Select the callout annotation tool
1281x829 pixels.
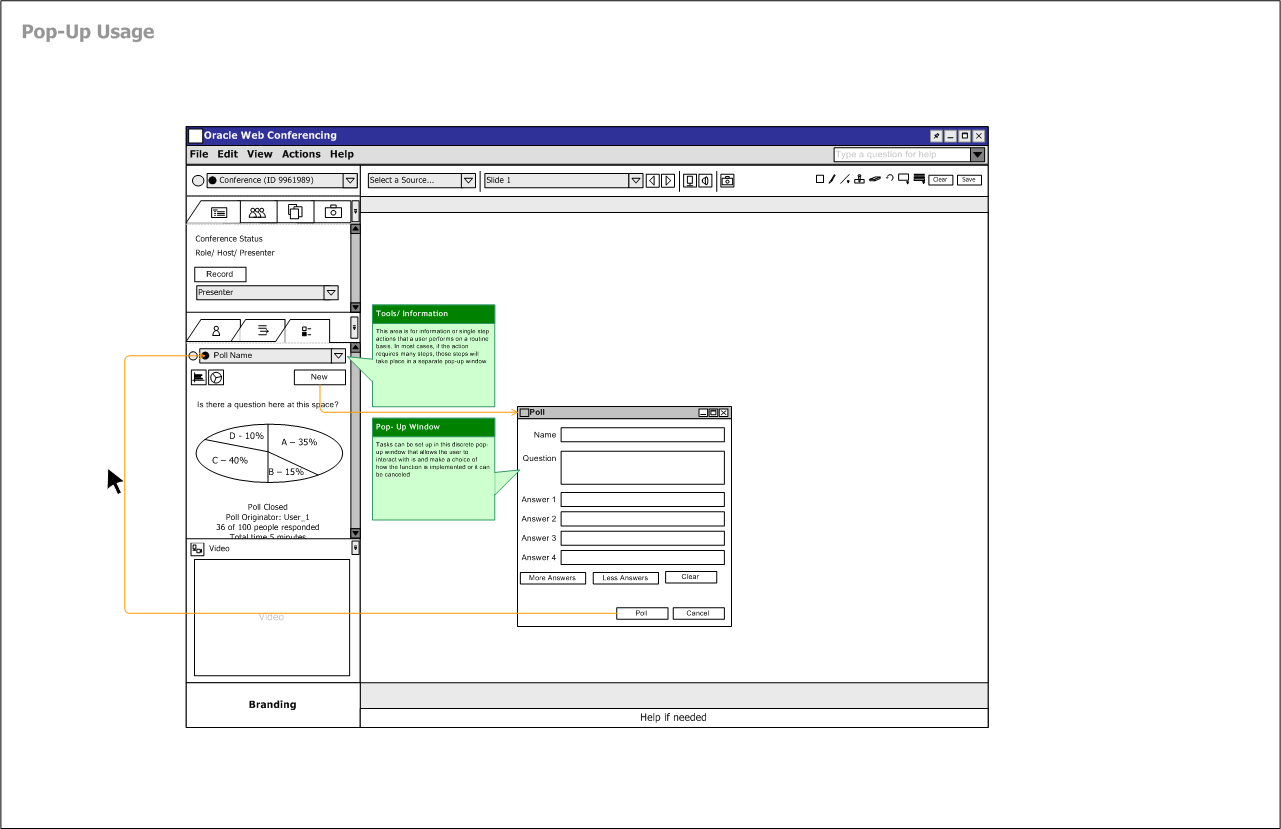click(903, 179)
